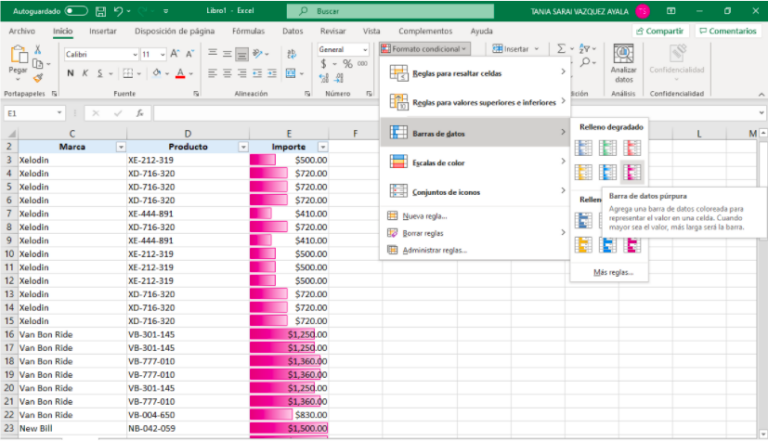Click the decrease indent icon
The height and width of the screenshot is (441, 768).
point(257,74)
